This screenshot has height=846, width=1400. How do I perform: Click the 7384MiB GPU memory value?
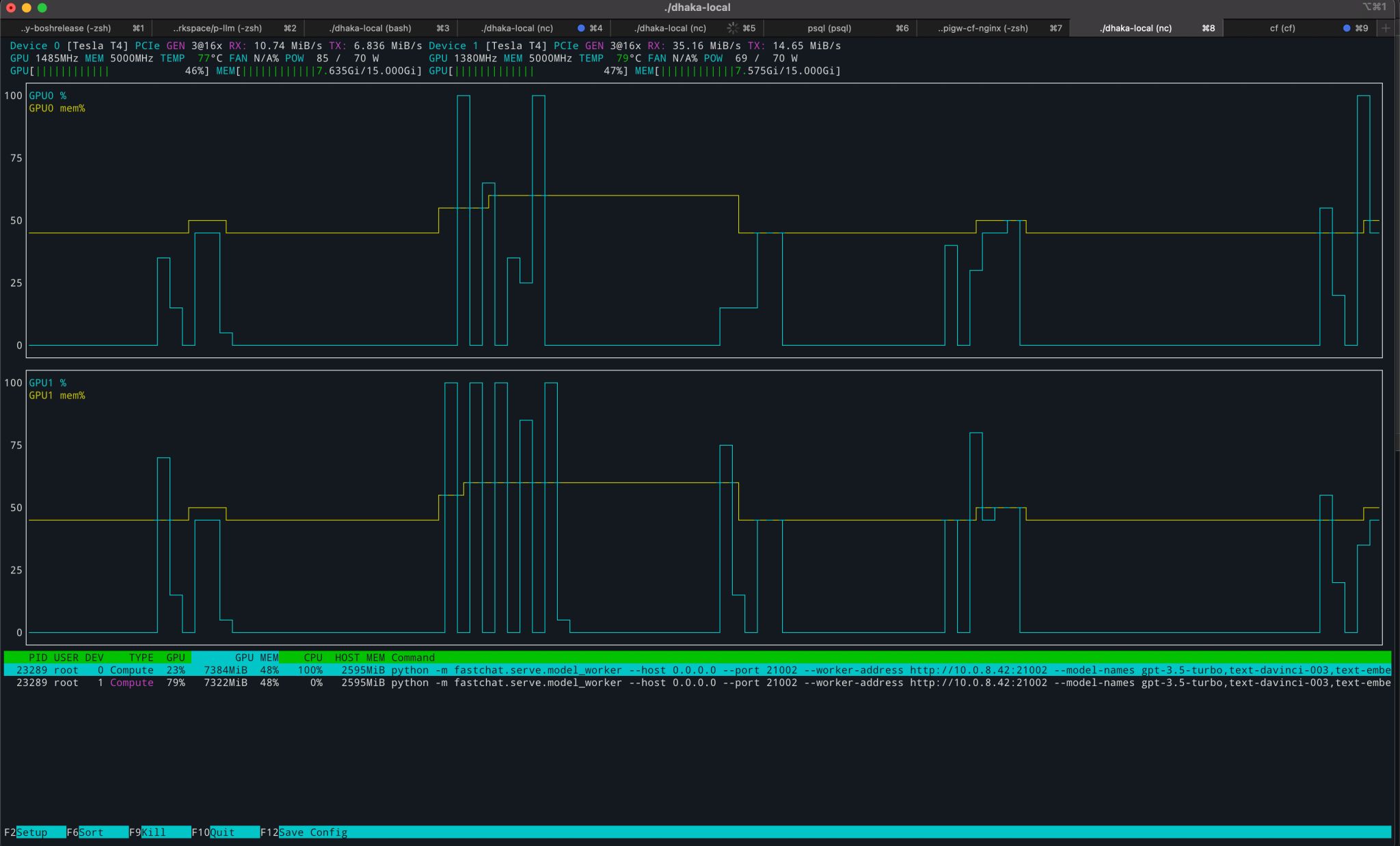point(226,670)
